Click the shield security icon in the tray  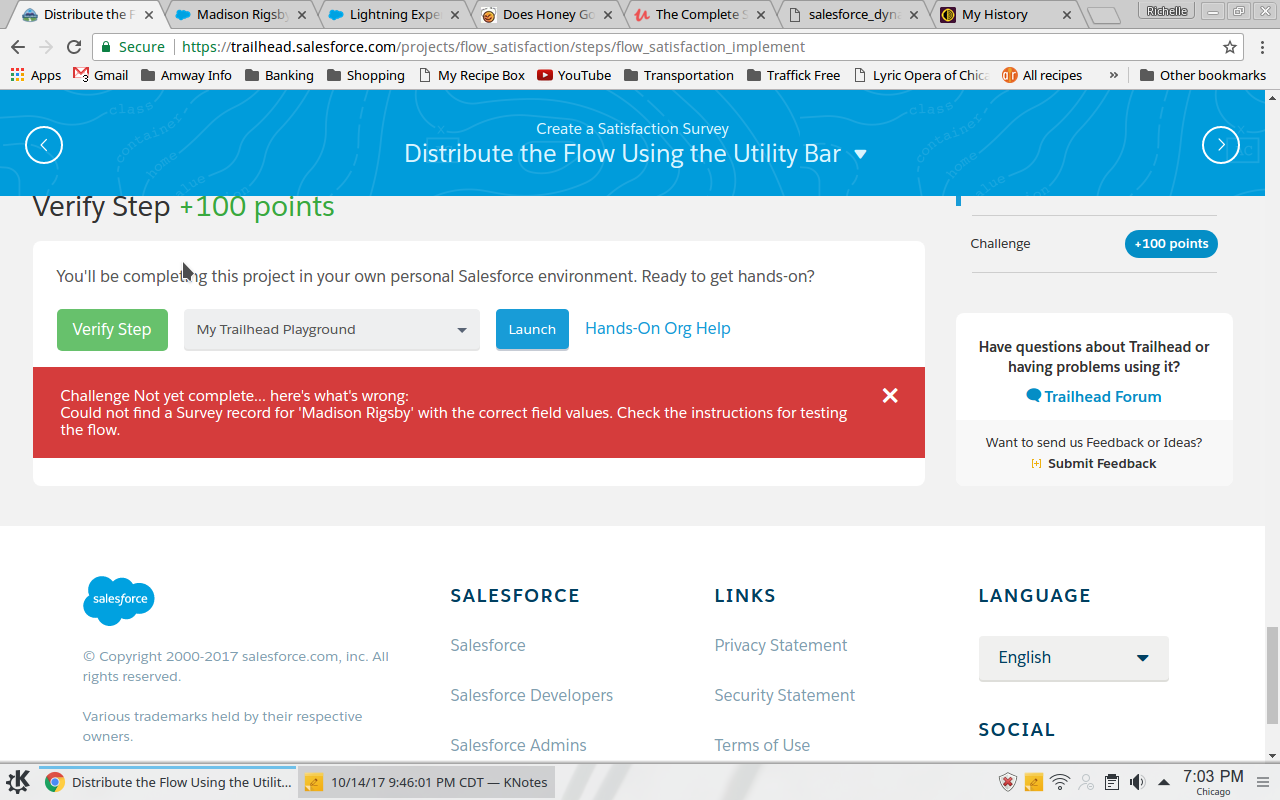click(1008, 781)
